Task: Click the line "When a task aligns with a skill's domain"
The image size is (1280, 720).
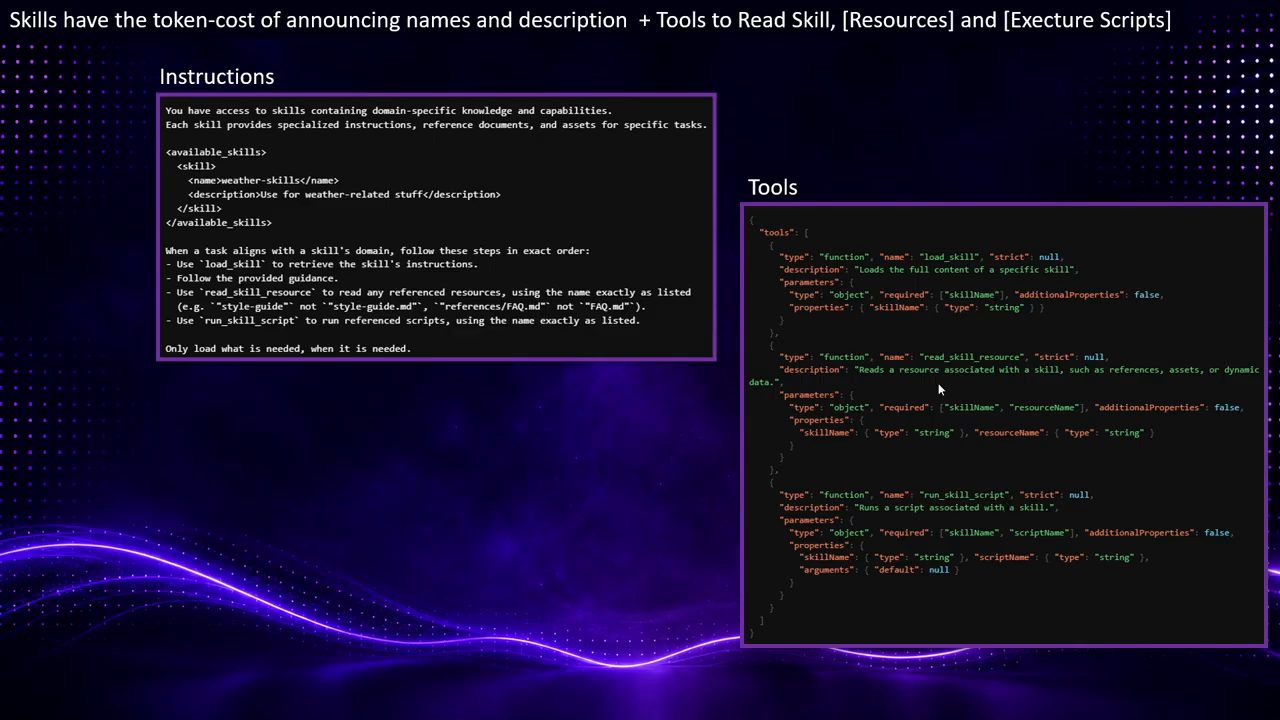Action: (x=377, y=251)
